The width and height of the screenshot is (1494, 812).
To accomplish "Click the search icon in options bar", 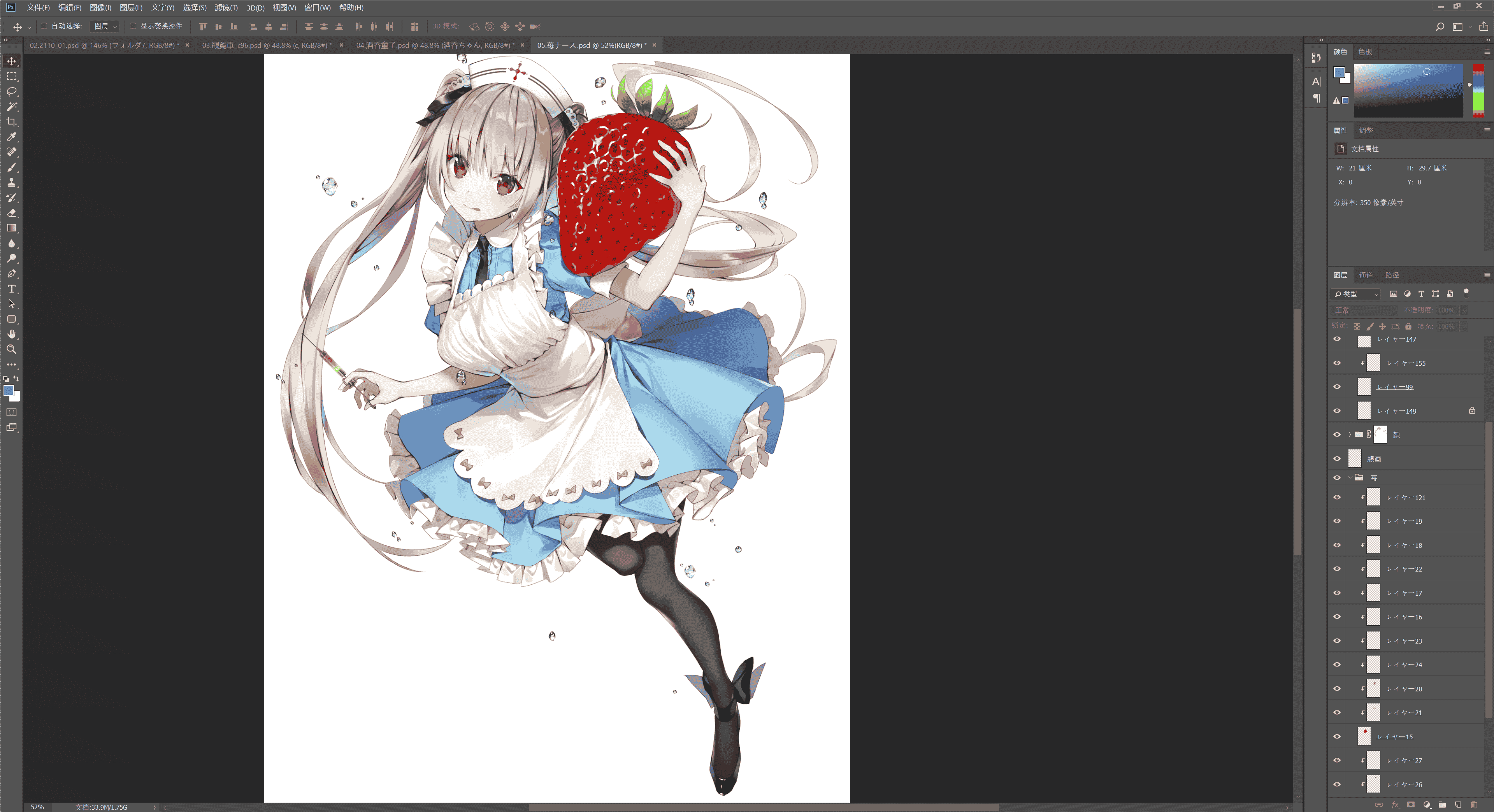I will 1440,27.
